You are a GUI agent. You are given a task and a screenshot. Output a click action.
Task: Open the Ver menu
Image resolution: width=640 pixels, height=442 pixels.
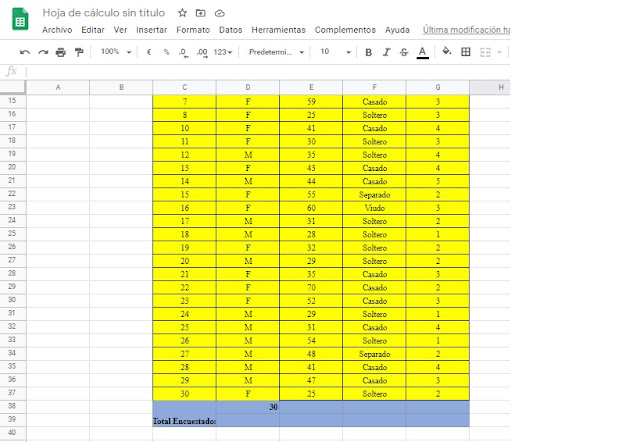(120, 30)
